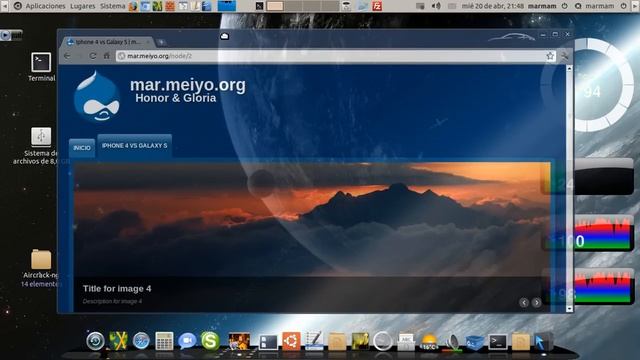Open a new browser tab

[x=161, y=42]
